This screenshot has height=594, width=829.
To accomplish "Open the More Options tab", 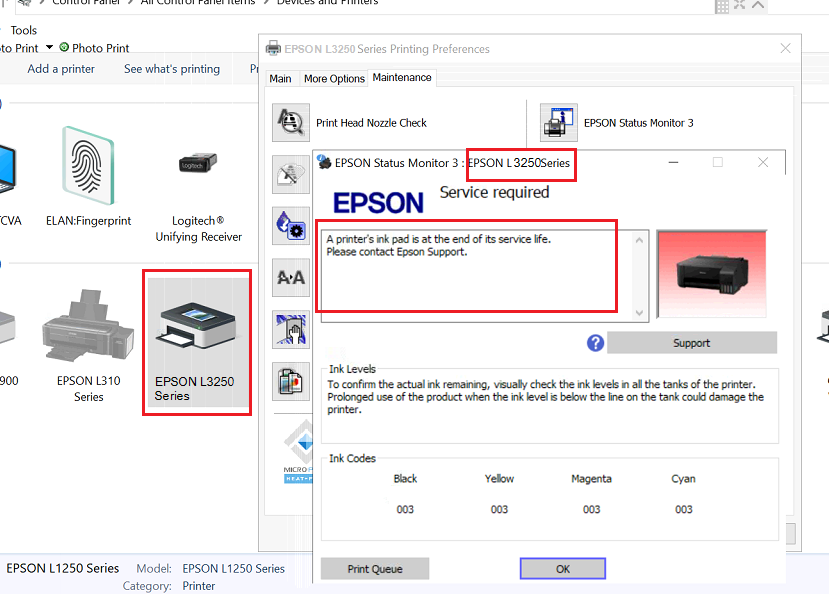I will [x=334, y=78].
